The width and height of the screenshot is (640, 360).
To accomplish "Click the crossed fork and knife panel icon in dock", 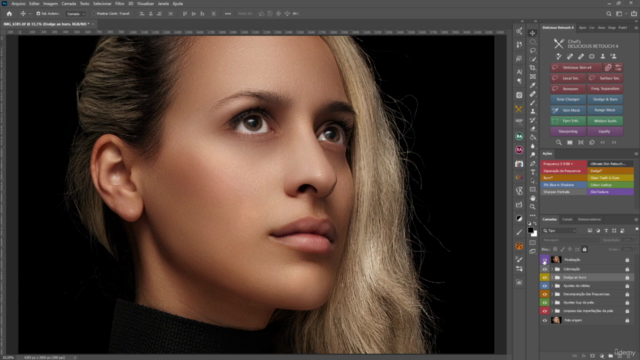I will click(519, 109).
